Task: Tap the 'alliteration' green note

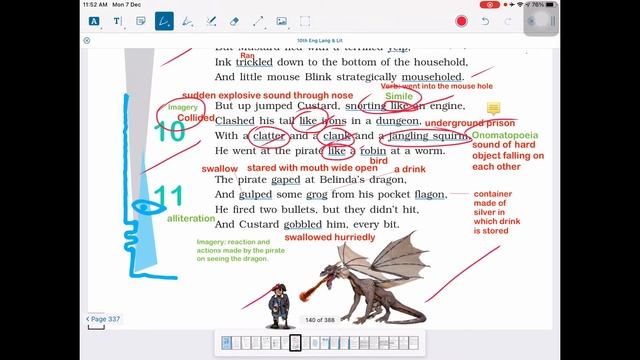Action: [x=191, y=218]
